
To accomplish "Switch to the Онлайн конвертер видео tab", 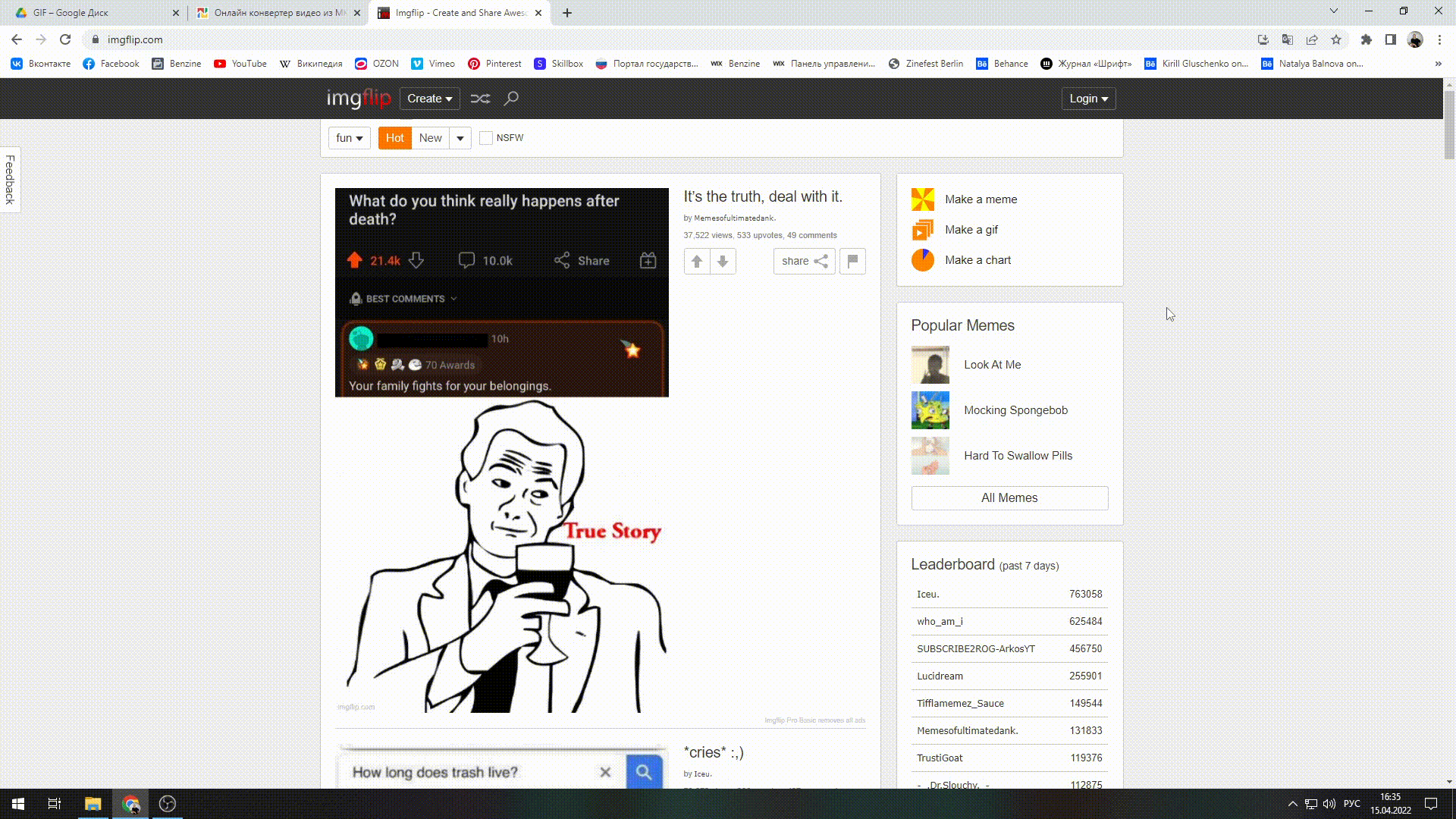I will [277, 13].
